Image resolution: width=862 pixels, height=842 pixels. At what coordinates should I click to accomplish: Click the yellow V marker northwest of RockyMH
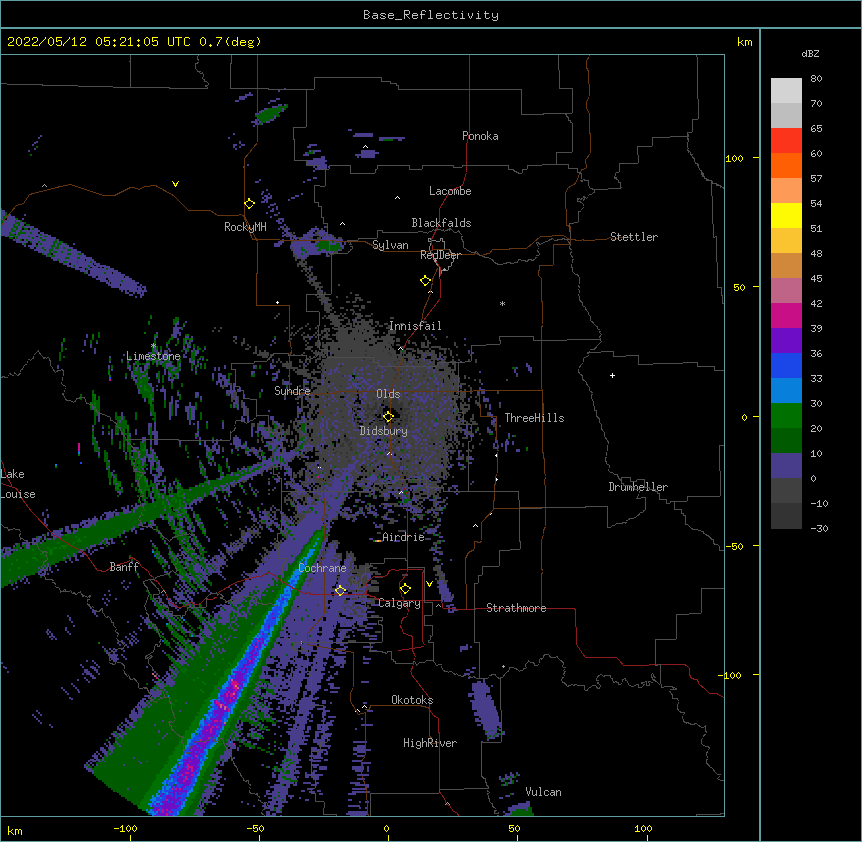pyautogui.click(x=175, y=184)
